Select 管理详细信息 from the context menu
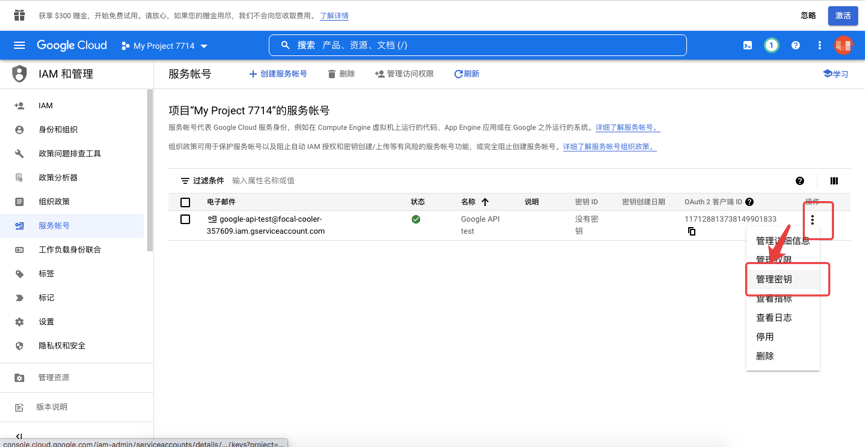Image resolution: width=865 pixels, height=447 pixels. tap(783, 241)
